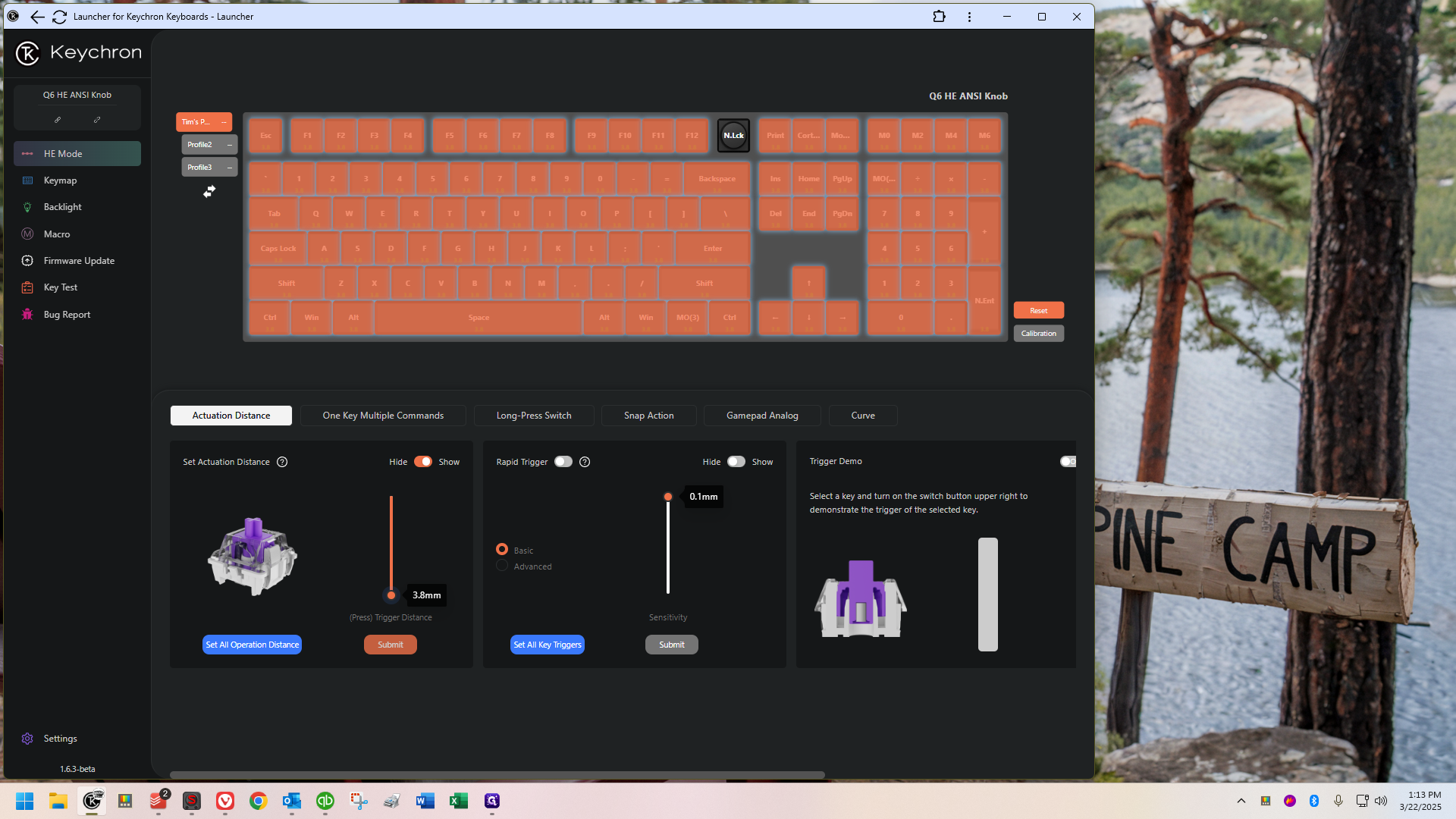Click Set All Operation Distance button
Viewport: 1456px width, 819px height.
click(253, 645)
